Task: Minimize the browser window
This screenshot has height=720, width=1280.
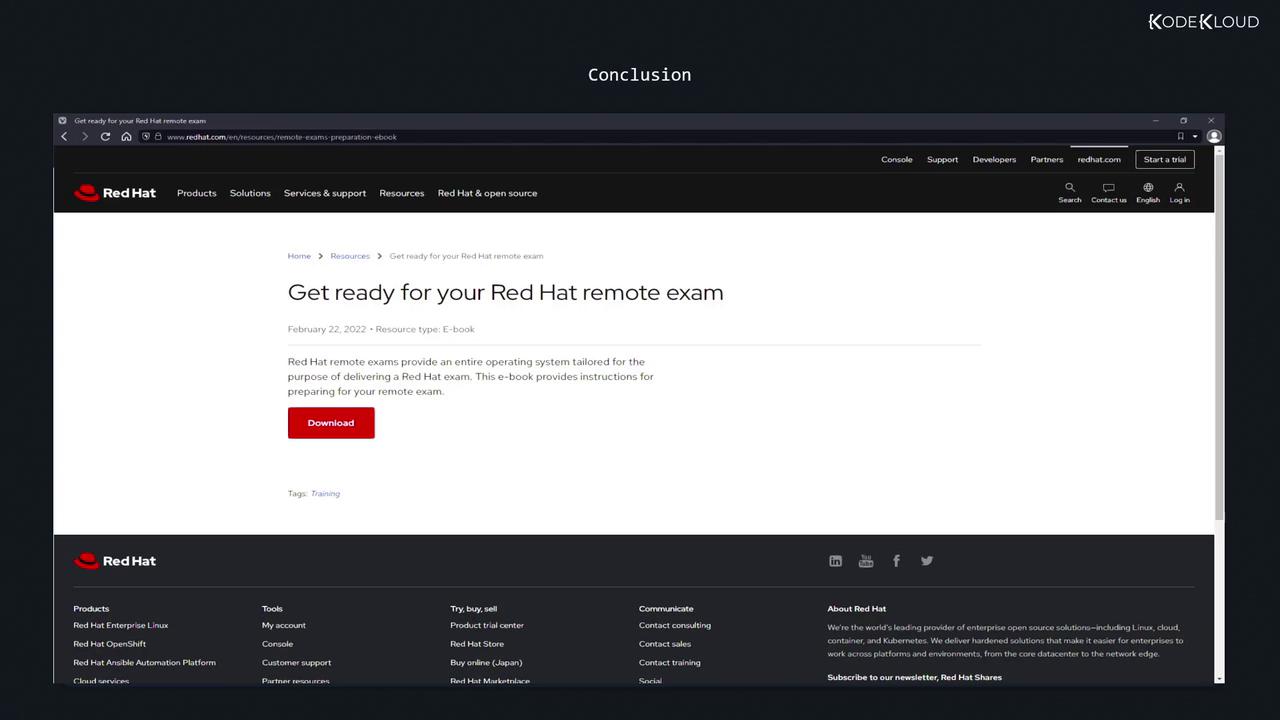Action: (x=1155, y=121)
